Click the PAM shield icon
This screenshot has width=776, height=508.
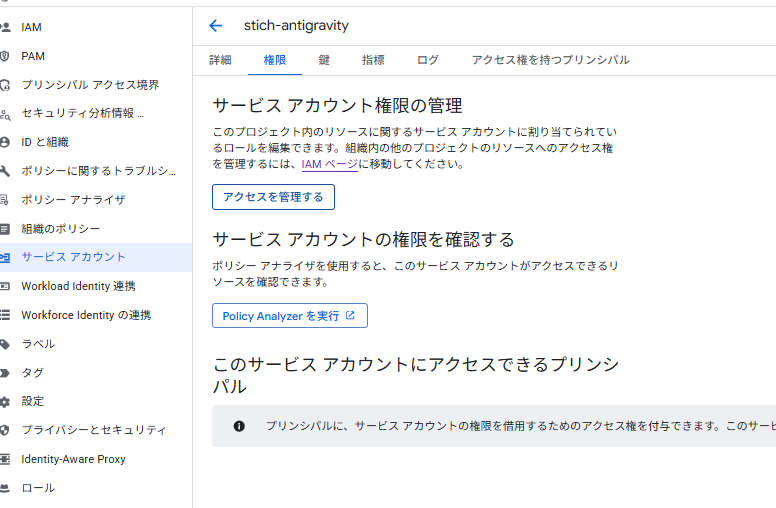point(5,56)
